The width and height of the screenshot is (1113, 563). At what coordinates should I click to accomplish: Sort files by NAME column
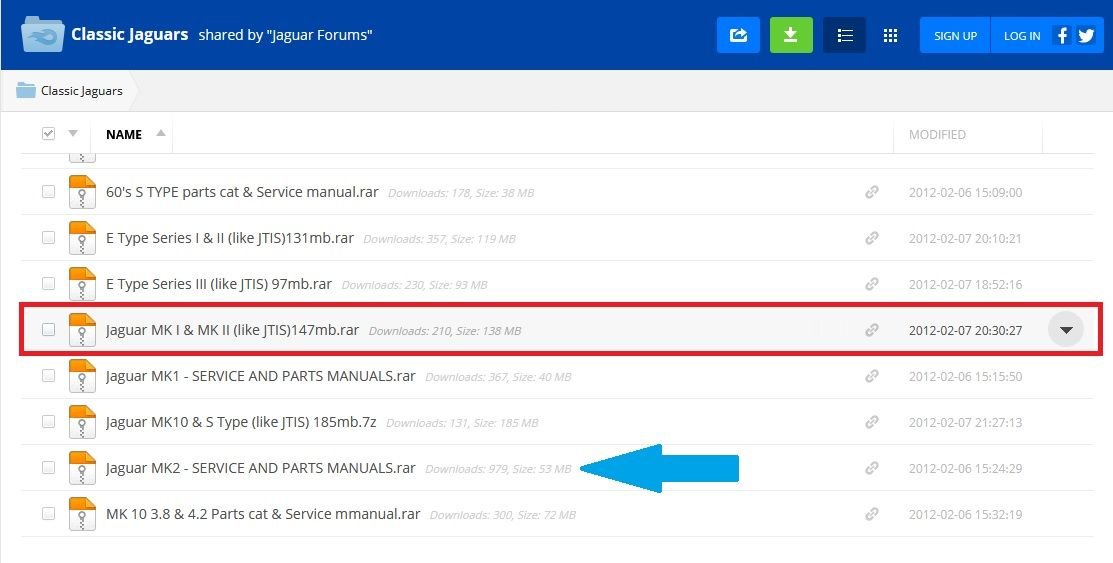coord(124,134)
